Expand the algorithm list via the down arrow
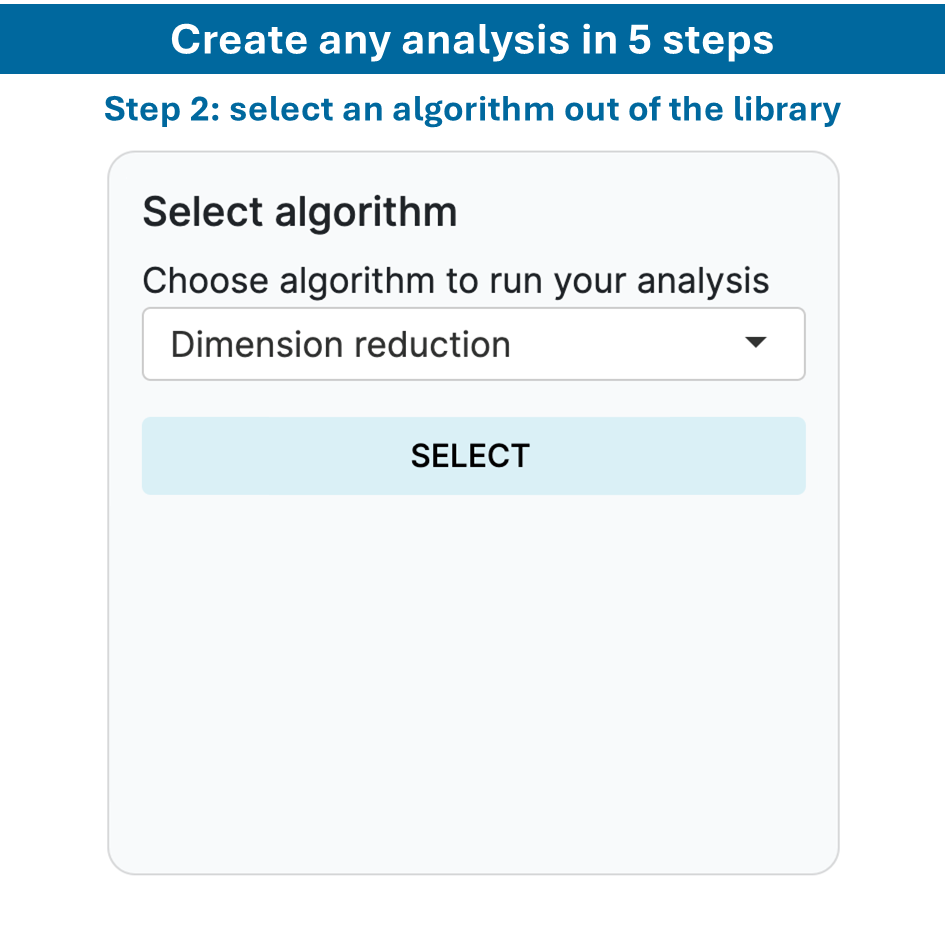The image size is (945, 945). click(756, 343)
